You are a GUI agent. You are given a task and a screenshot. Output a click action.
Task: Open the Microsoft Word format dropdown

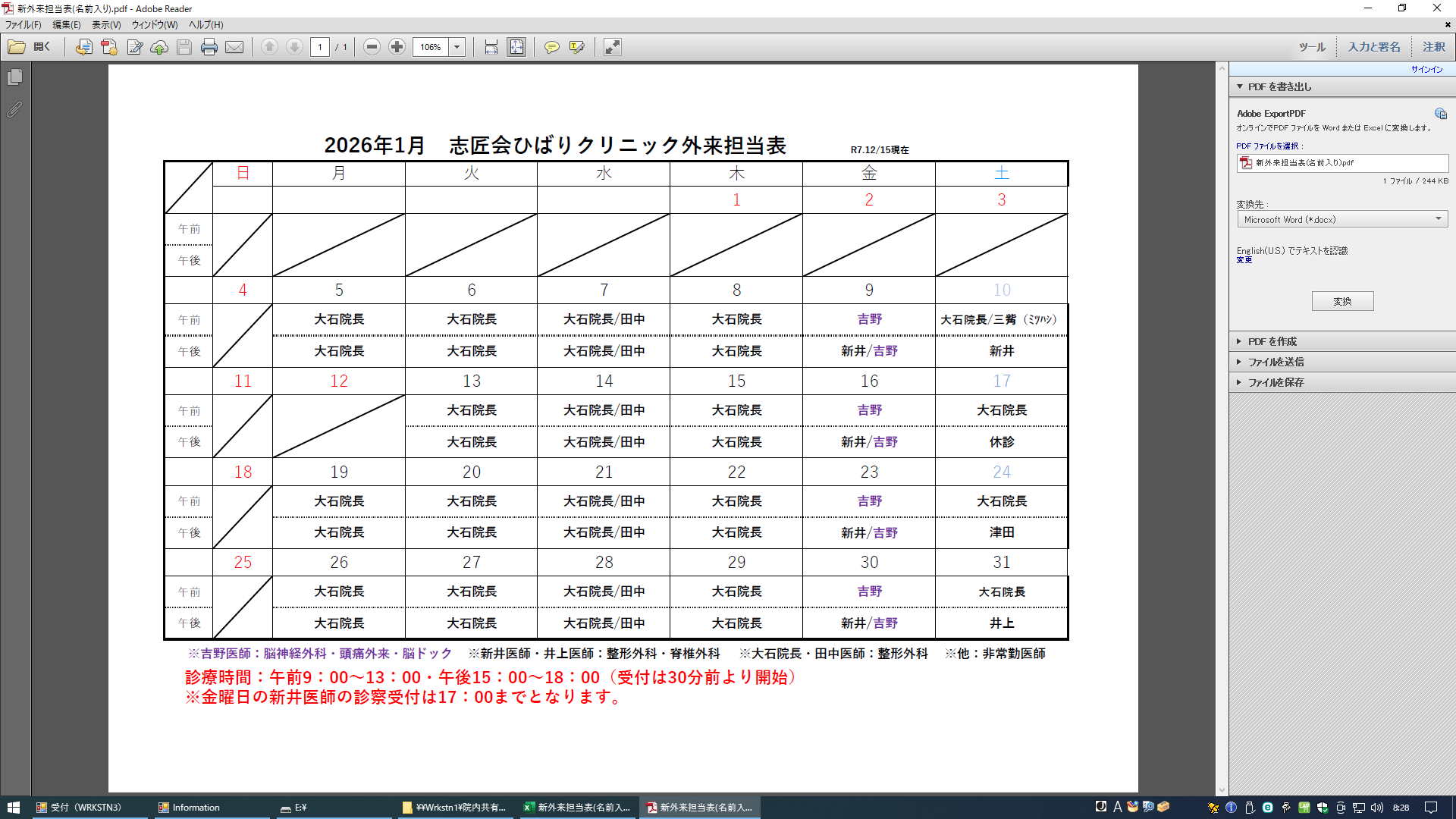(1342, 219)
